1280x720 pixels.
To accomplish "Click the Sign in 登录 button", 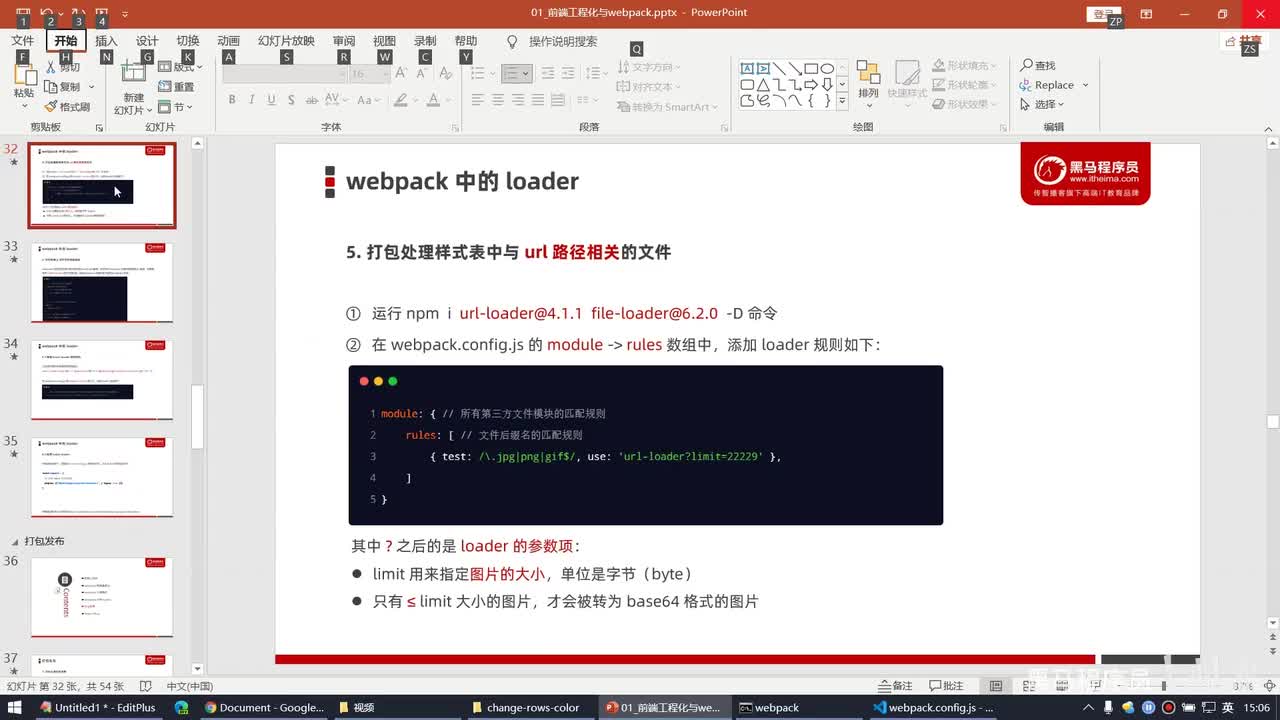I will coord(1103,14).
